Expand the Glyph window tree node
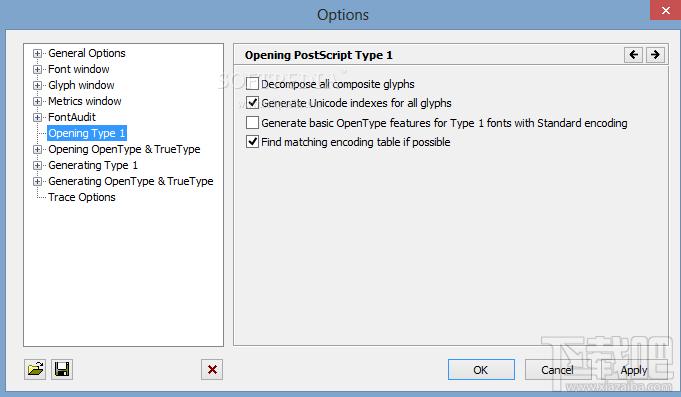Image resolution: width=681 pixels, height=397 pixels. tap(37, 86)
